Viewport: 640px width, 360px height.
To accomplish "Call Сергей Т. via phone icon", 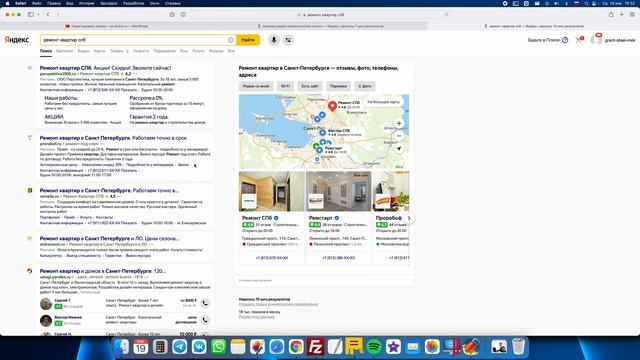I will click(205, 303).
